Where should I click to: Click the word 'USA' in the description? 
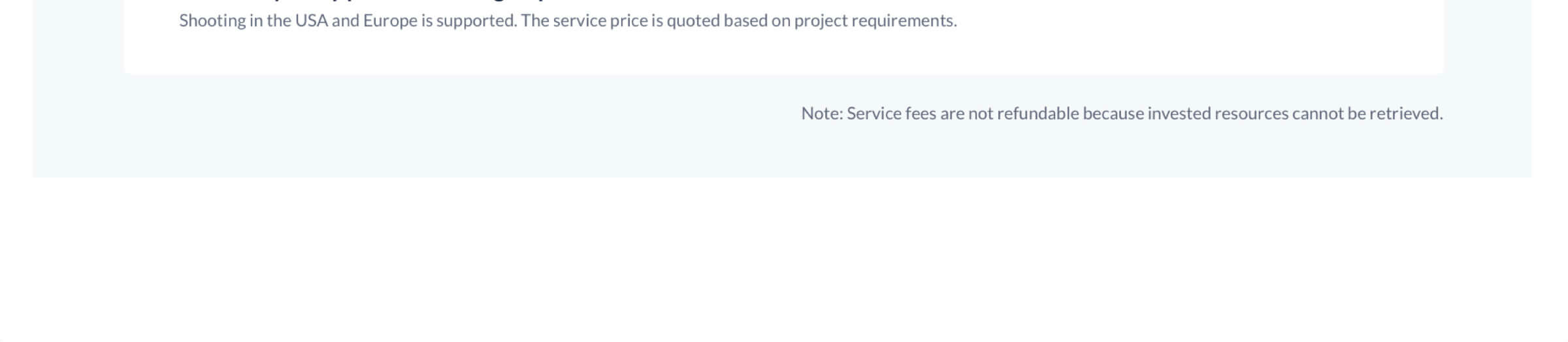coord(312,21)
